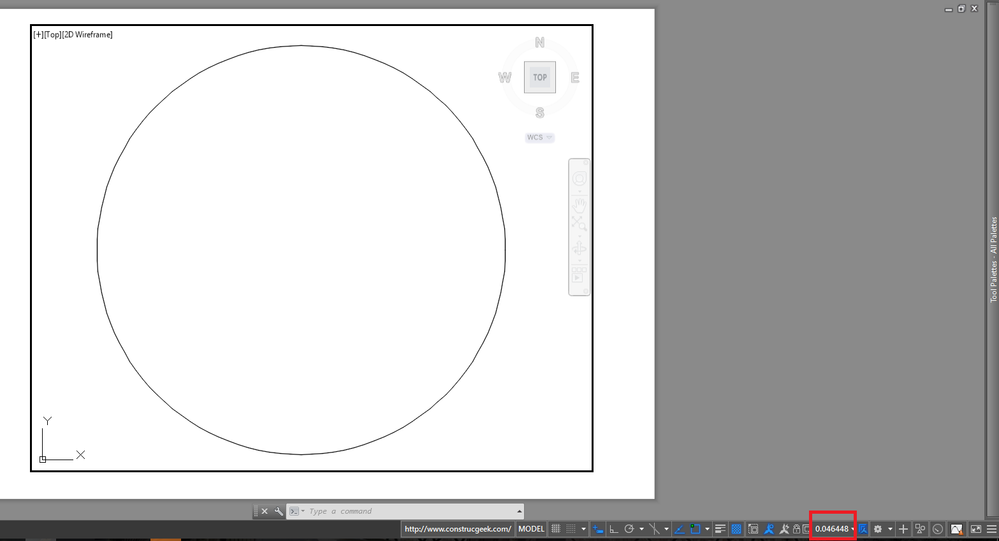The height and width of the screenshot is (541, 999).
Task: Open the construcgeek.com link
Action: click(457, 529)
